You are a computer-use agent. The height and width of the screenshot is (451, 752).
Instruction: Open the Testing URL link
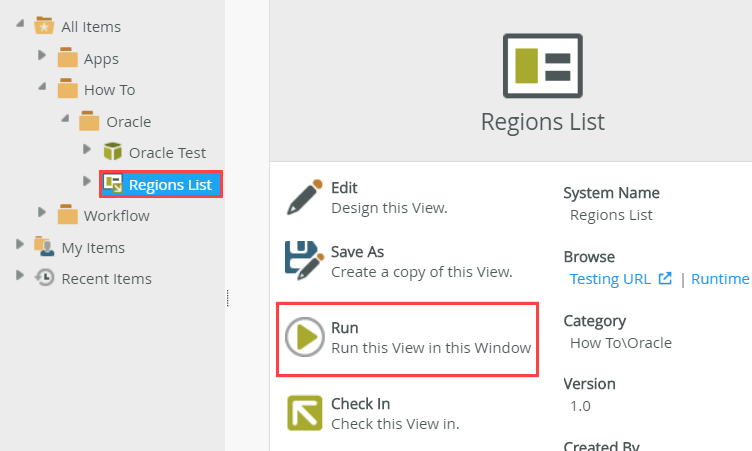[x=610, y=279]
